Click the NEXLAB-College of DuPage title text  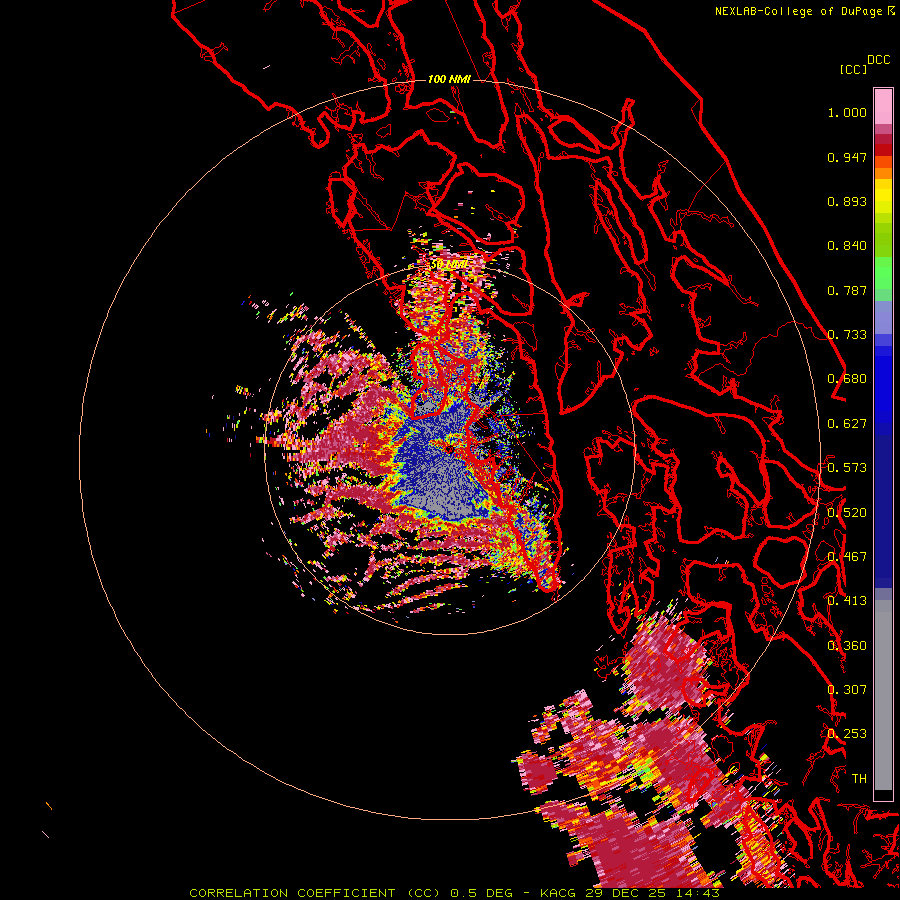[x=798, y=11]
